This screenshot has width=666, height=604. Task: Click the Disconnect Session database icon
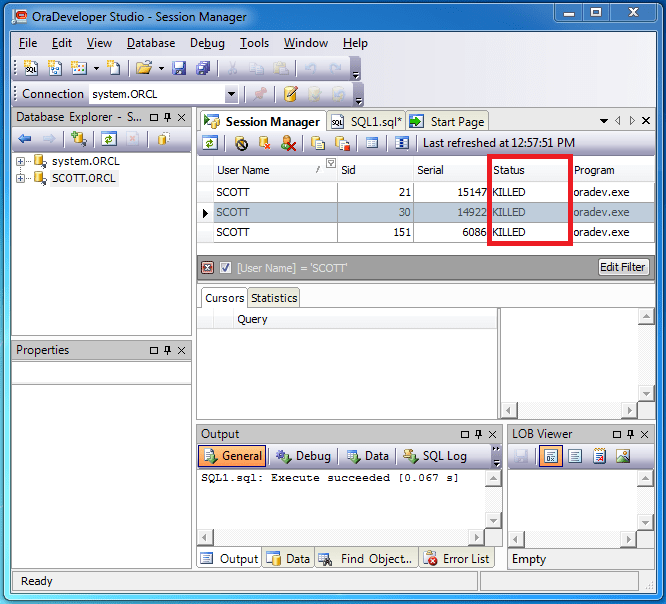265,143
